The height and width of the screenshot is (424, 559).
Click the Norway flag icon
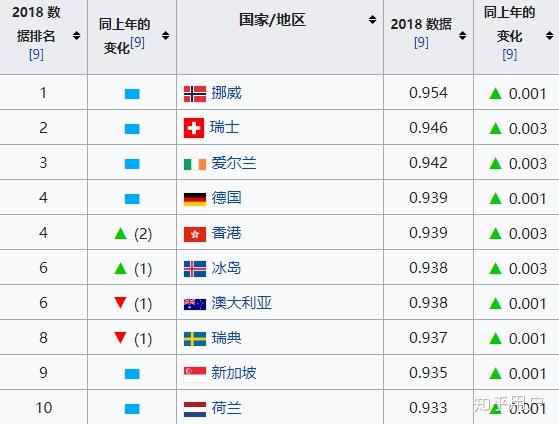195,94
